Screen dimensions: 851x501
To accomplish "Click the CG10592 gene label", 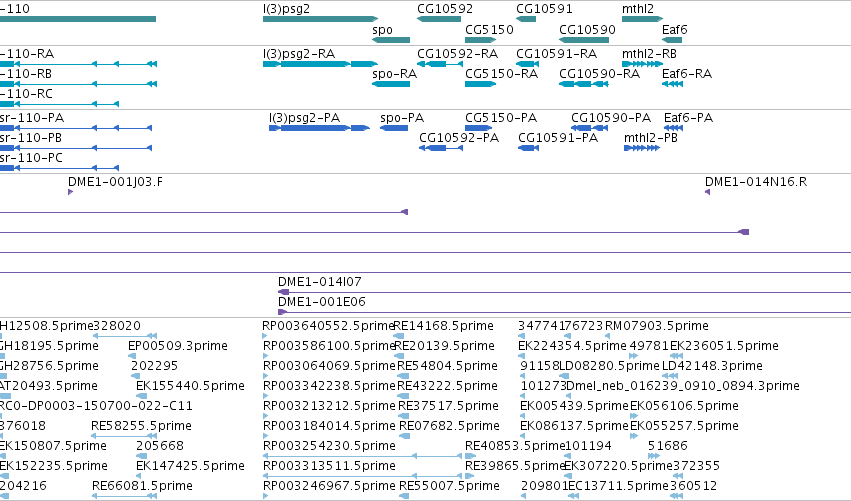I will pyautogui.click(x=444, y=9).
